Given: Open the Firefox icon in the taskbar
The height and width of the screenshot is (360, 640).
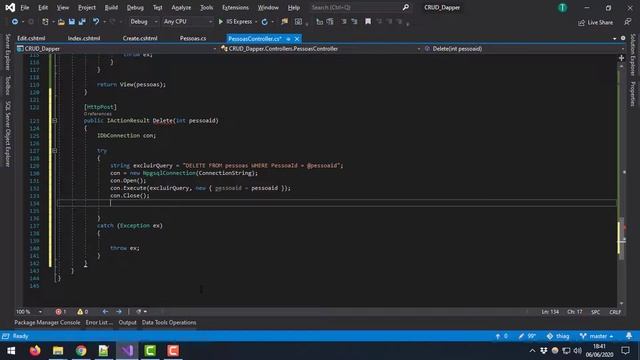Looking at the screenshot, I should pos(35,351).
